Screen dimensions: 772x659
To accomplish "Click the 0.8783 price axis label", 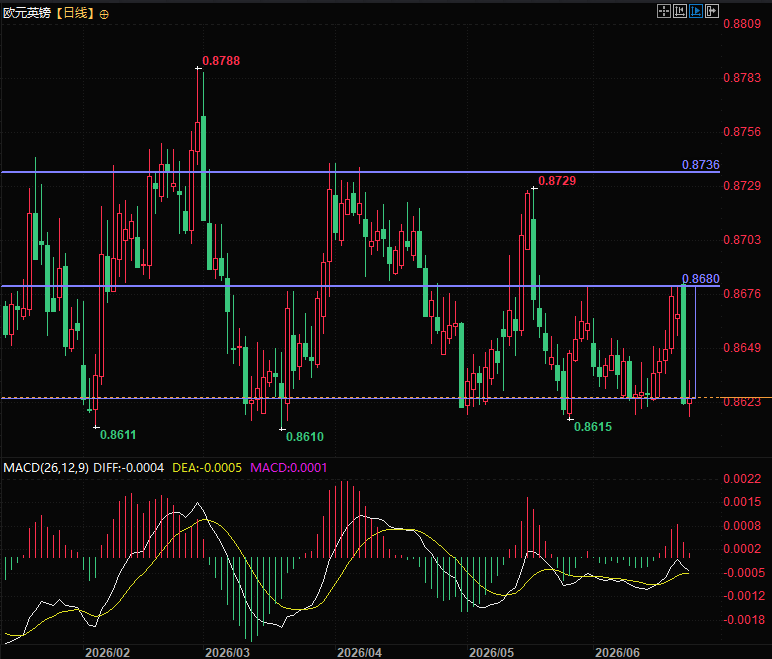I will (742, 78).
